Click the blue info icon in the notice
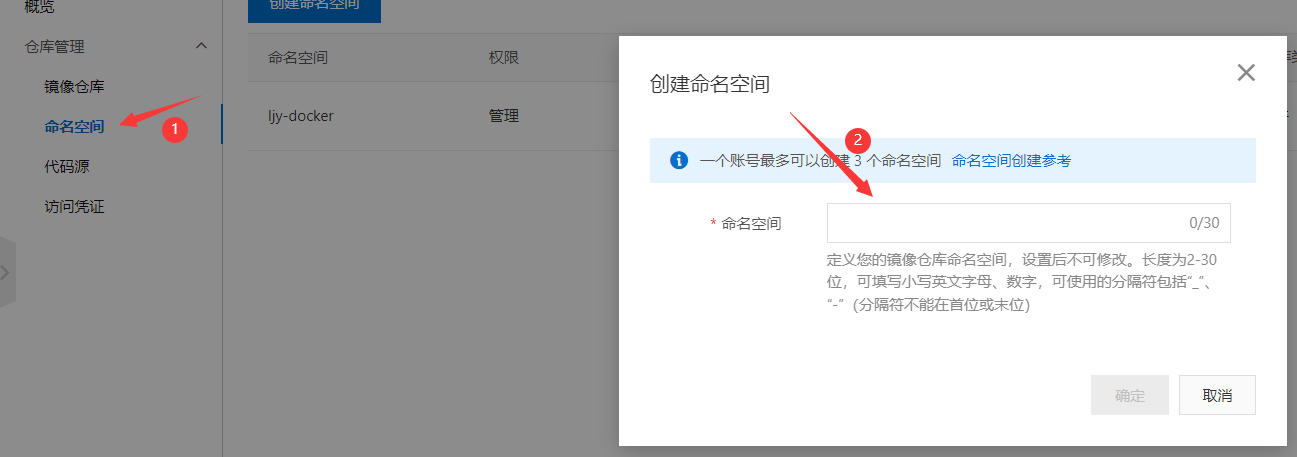 click(679, 160)
